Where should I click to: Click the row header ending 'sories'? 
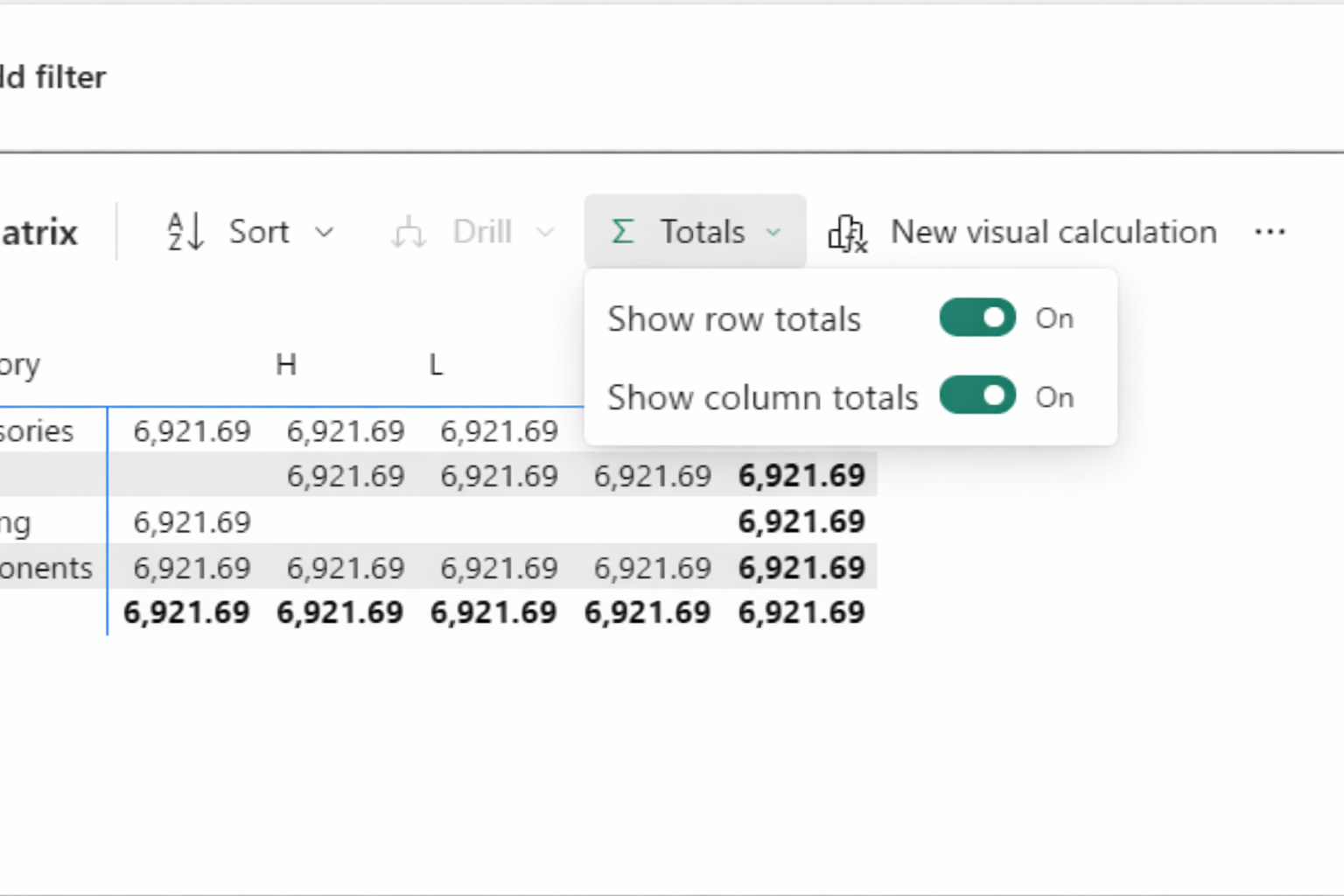[37, 430]
